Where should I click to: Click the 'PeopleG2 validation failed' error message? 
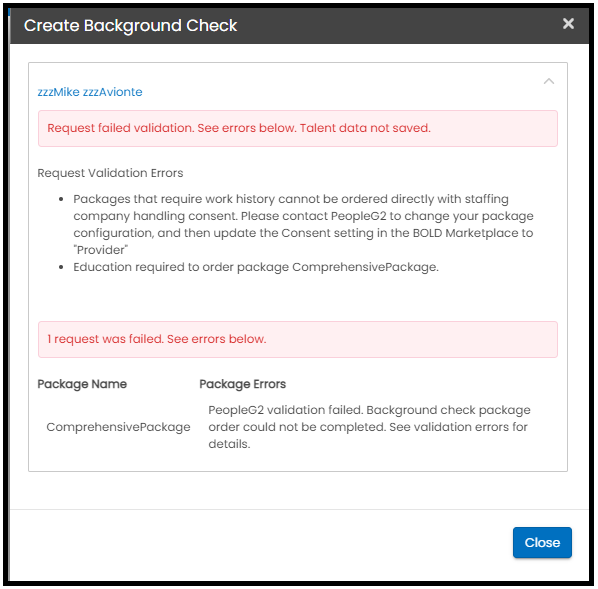(369, 427)
